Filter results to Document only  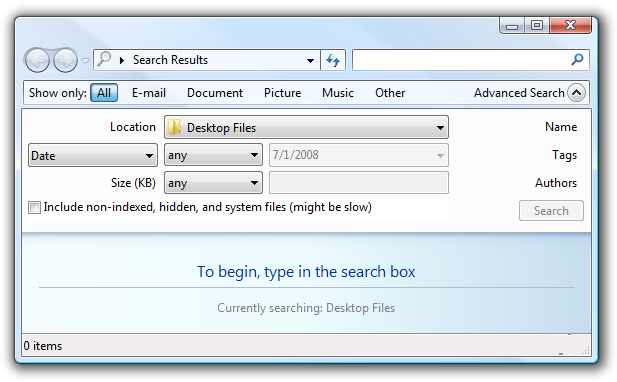pos(215,93)
